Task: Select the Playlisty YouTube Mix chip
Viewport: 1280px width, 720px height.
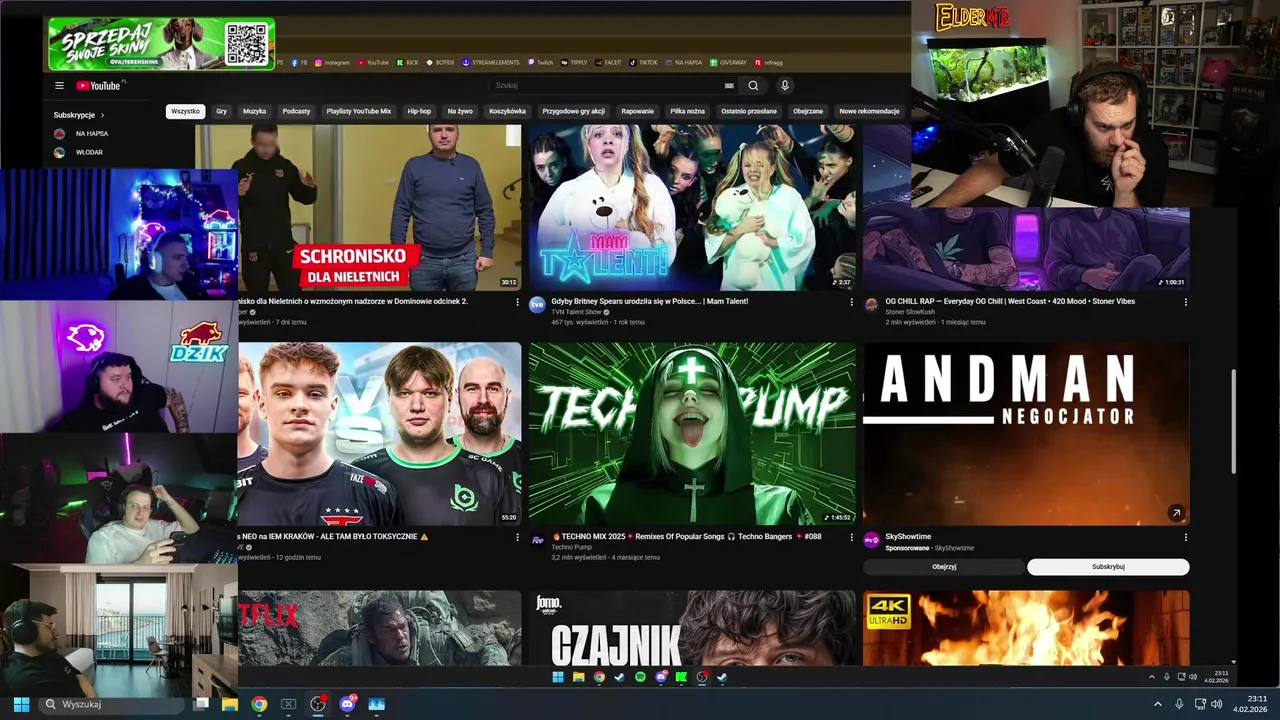Action: [359, 111]
